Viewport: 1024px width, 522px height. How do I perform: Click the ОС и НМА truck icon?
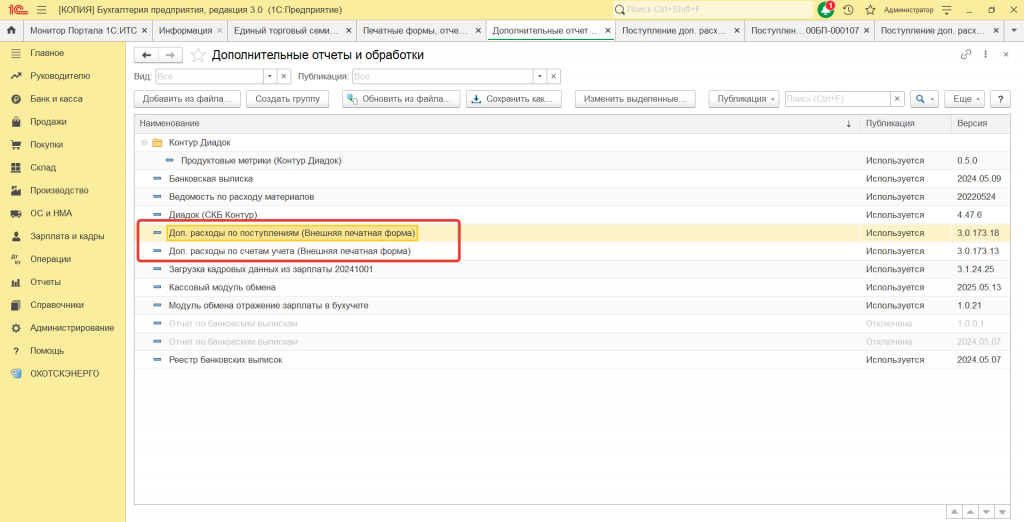coord(16,214)
